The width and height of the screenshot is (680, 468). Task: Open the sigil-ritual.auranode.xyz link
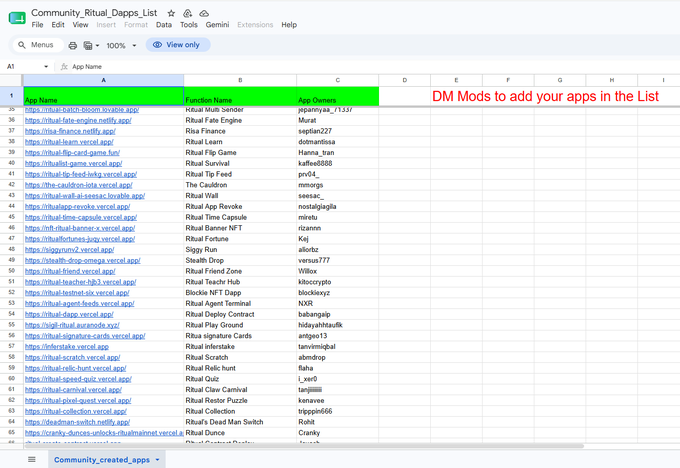pyautogui.click(x=72, y=325)
